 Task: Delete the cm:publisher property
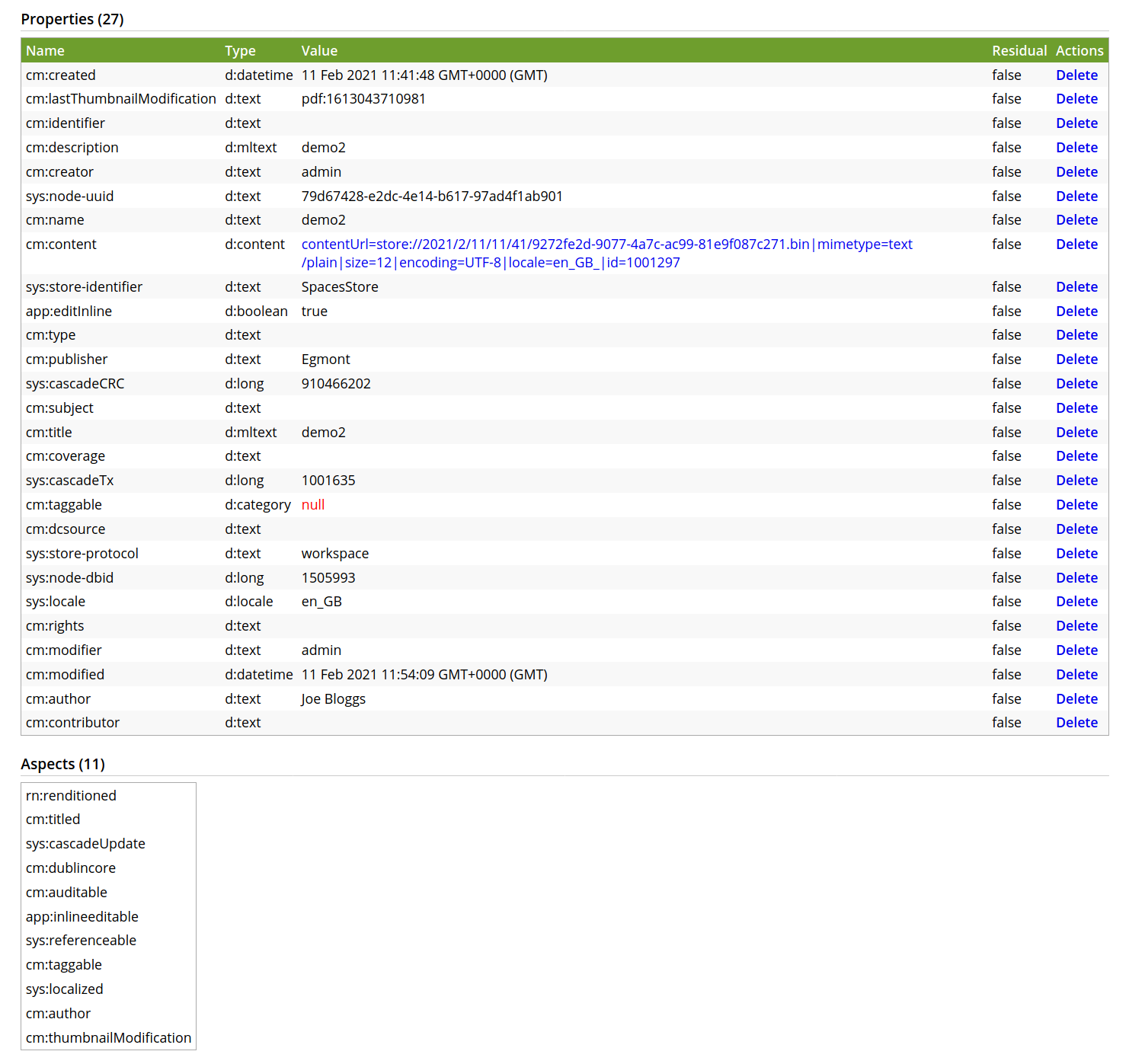click(x=1076, y=359)
